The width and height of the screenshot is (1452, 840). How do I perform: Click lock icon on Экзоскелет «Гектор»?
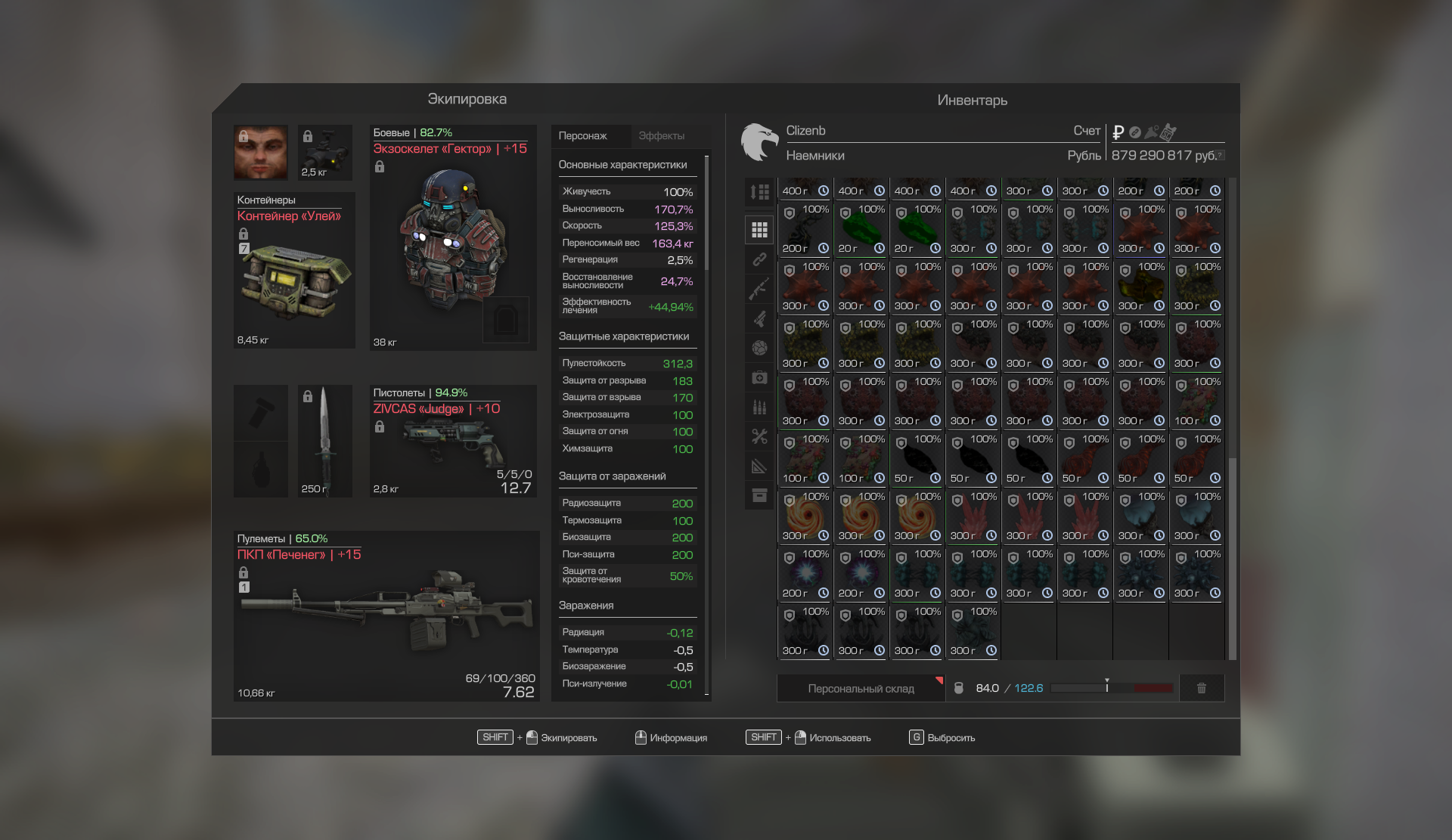380,166
